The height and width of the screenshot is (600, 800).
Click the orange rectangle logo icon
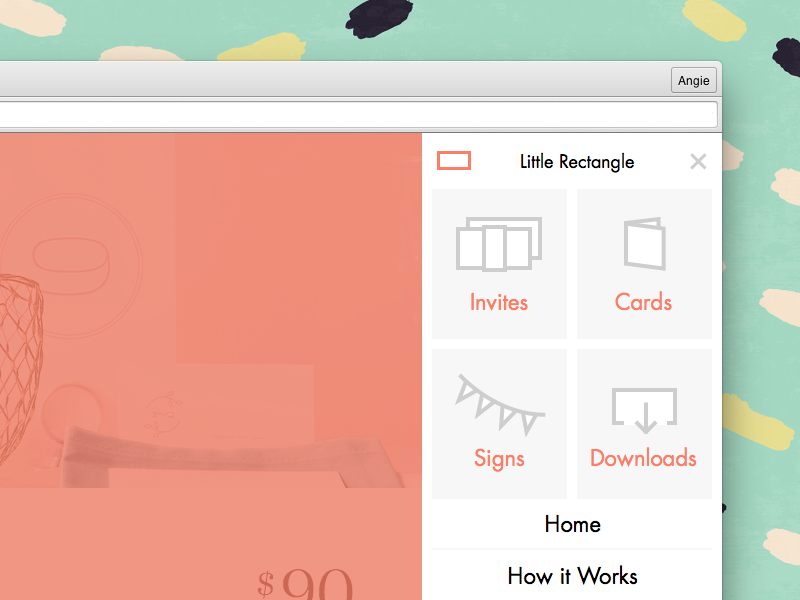454,161
